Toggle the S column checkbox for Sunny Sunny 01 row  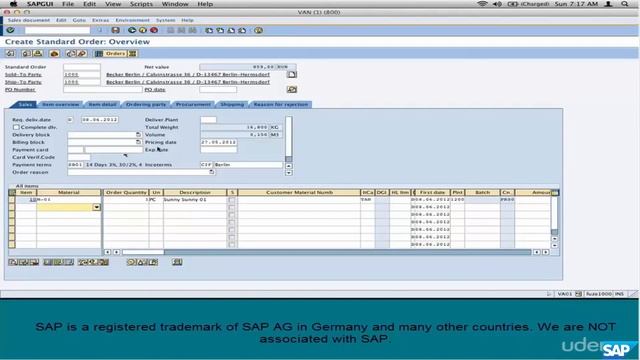(x=231, y=200)
